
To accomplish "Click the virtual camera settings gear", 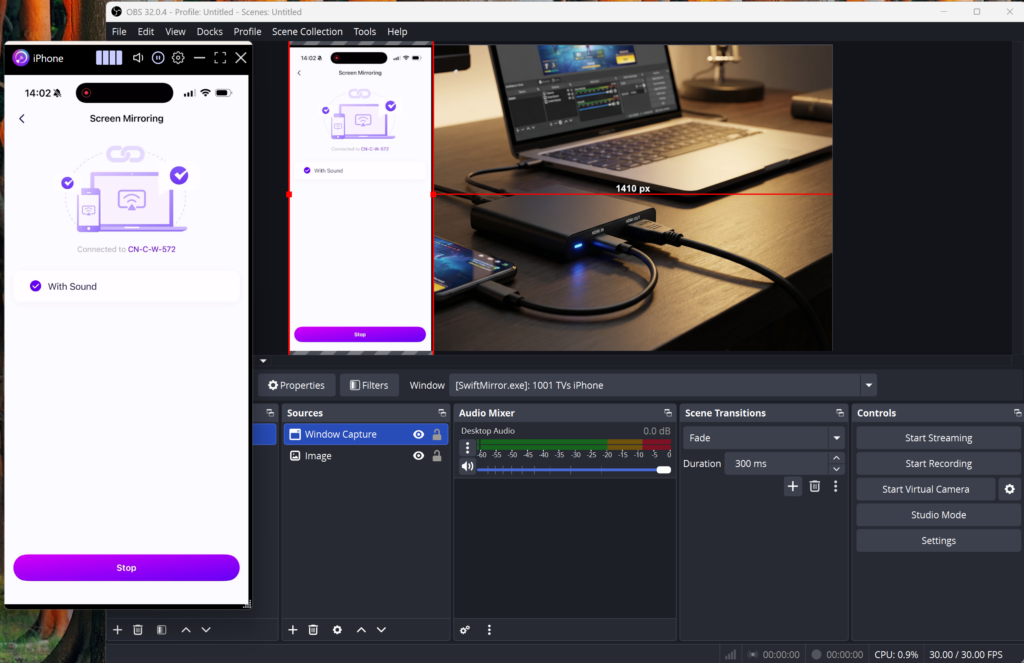I will coord(1009,489).
